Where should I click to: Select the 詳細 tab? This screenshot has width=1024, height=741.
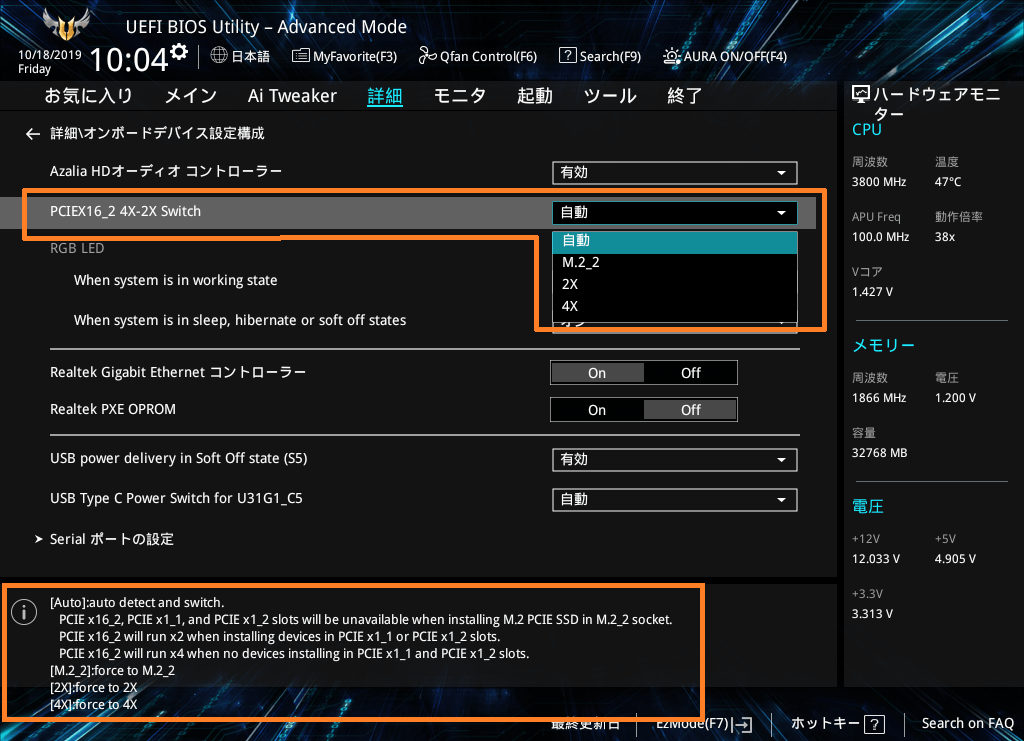(385, 96)
